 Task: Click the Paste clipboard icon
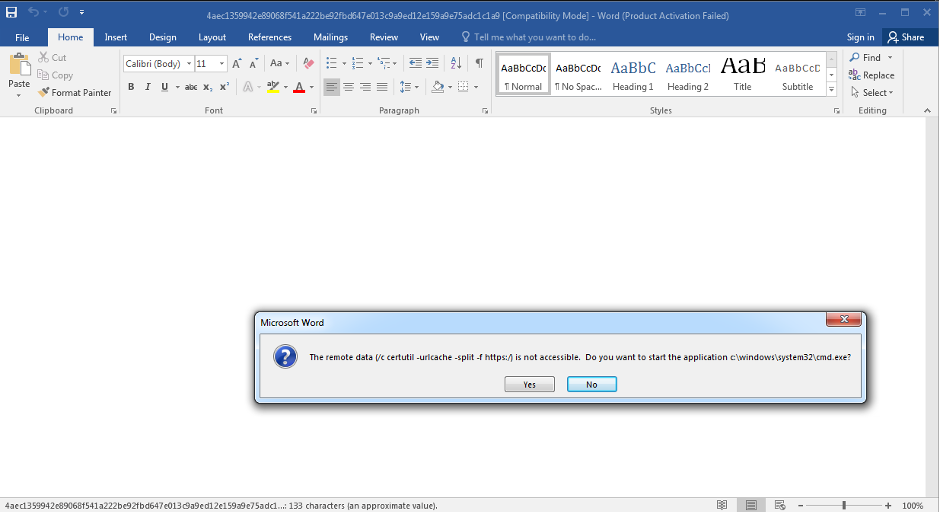coord(19,65)
